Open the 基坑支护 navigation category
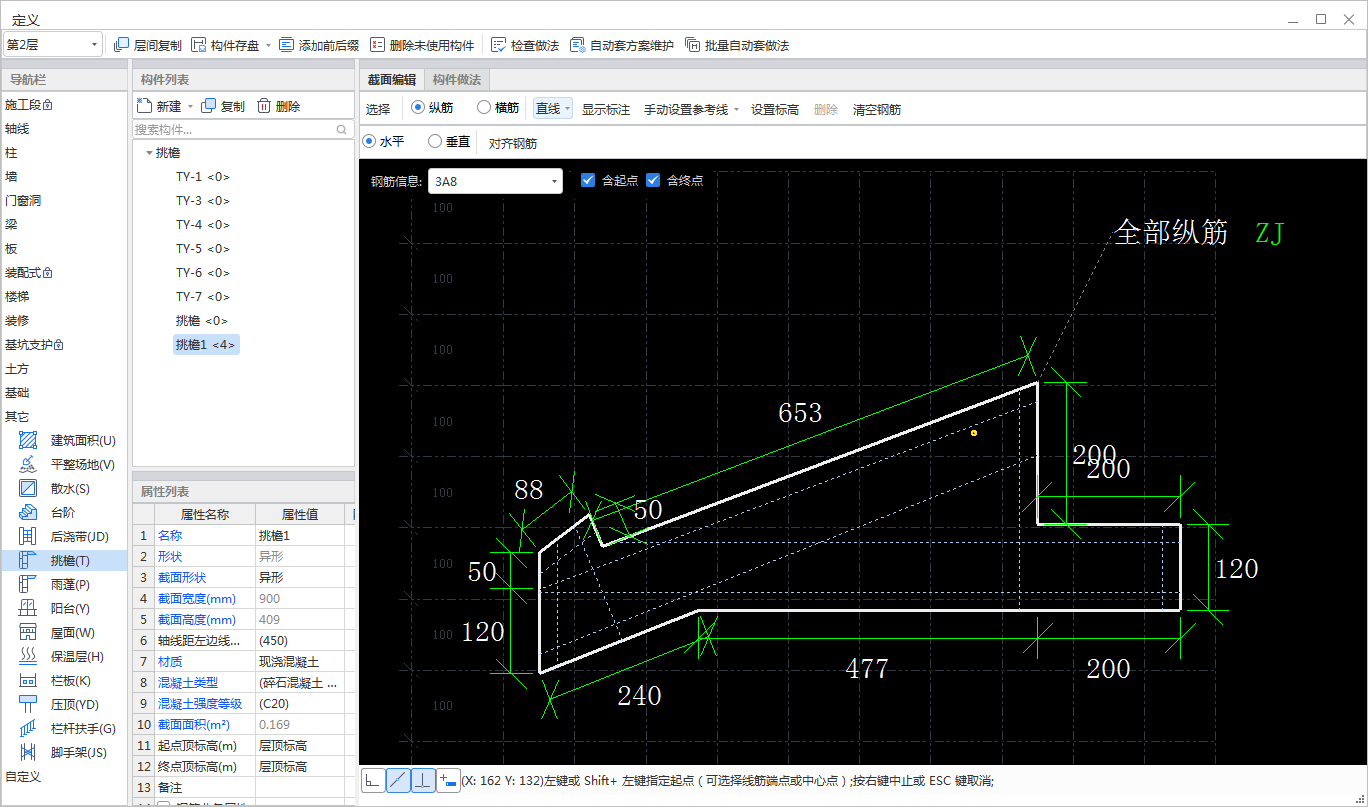The height and width of the screenshot is (807, 1368). click(34, 345)
